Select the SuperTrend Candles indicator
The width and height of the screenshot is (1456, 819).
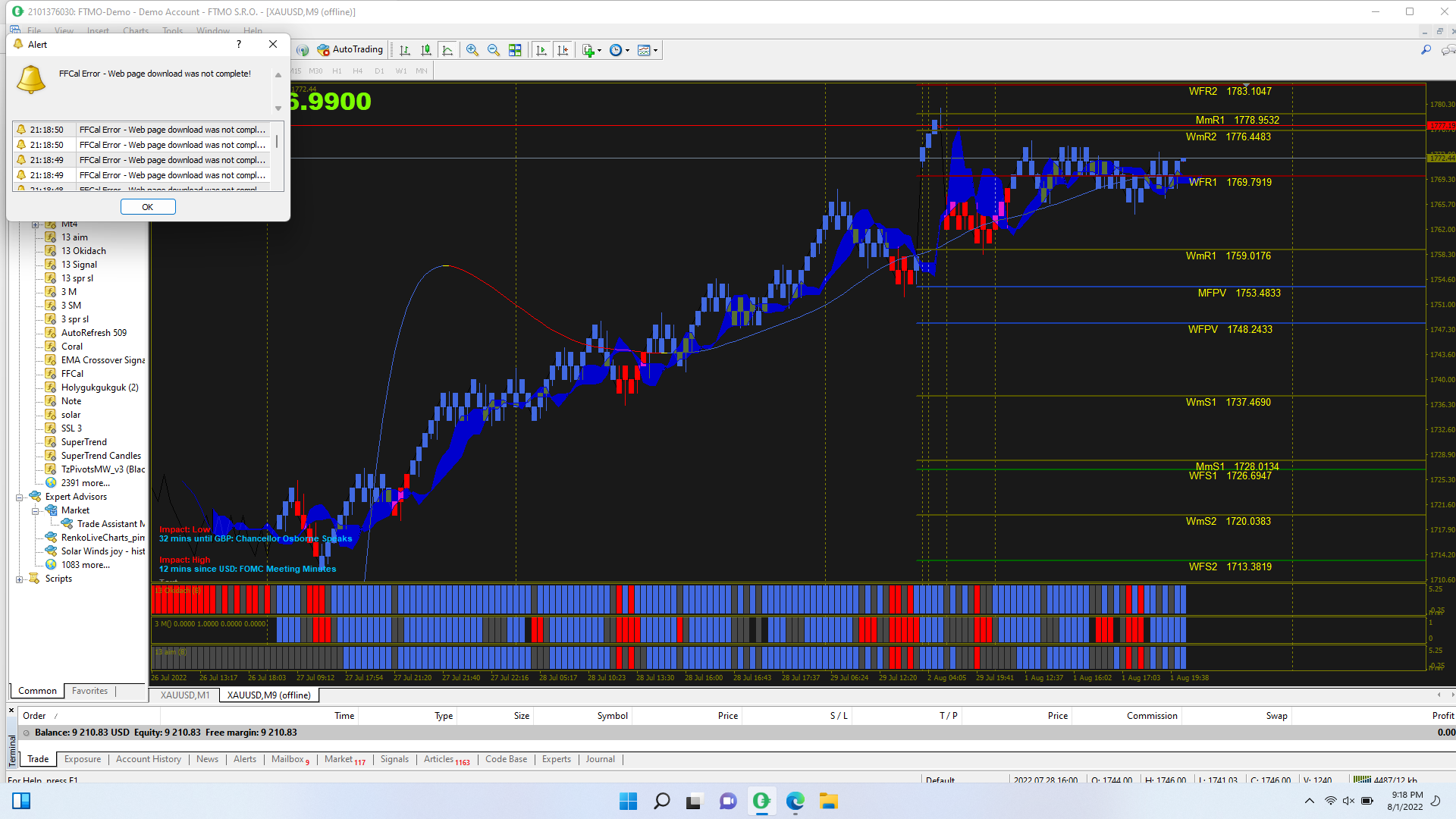coord(101,456)
